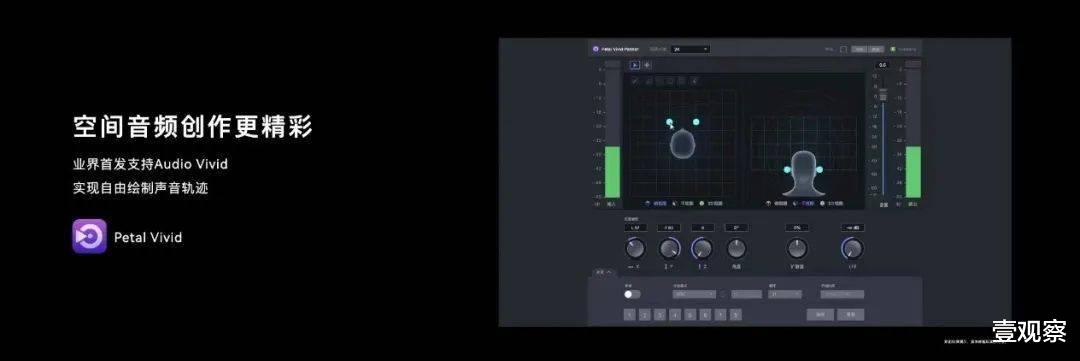Click number button 4 in bottom row
Image resolution: width=1080 pixels, height=361 pixels.
(x=674, y=315)
